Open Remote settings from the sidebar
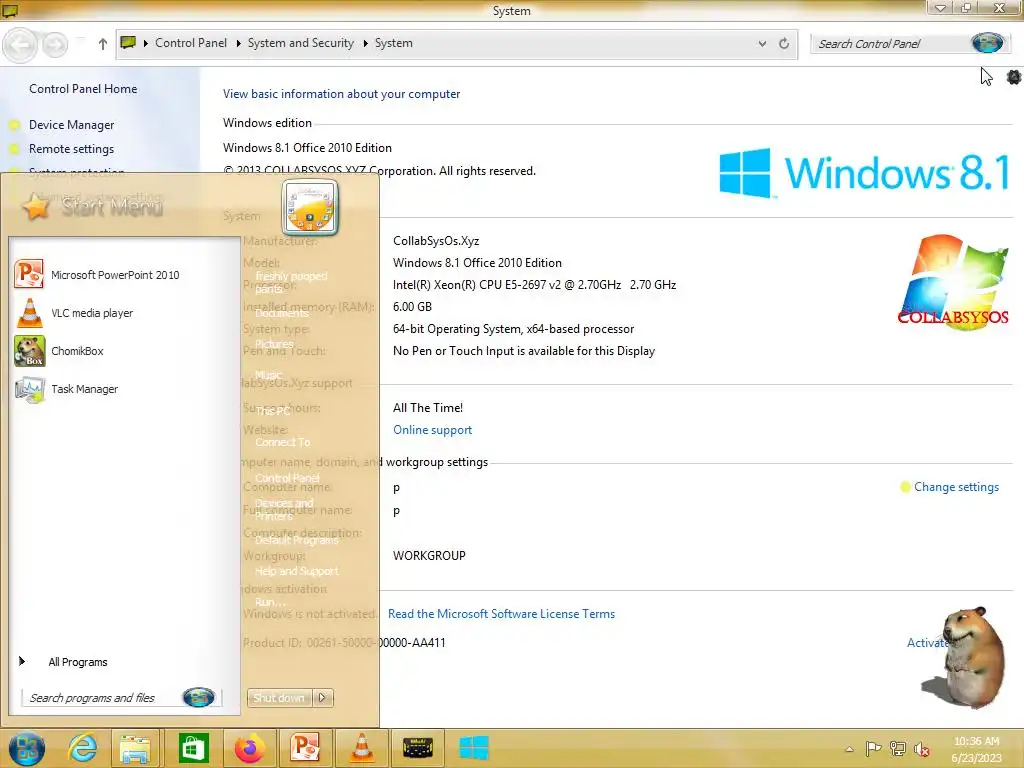This screenshot has width=1024, height=768. coord(72,149)
